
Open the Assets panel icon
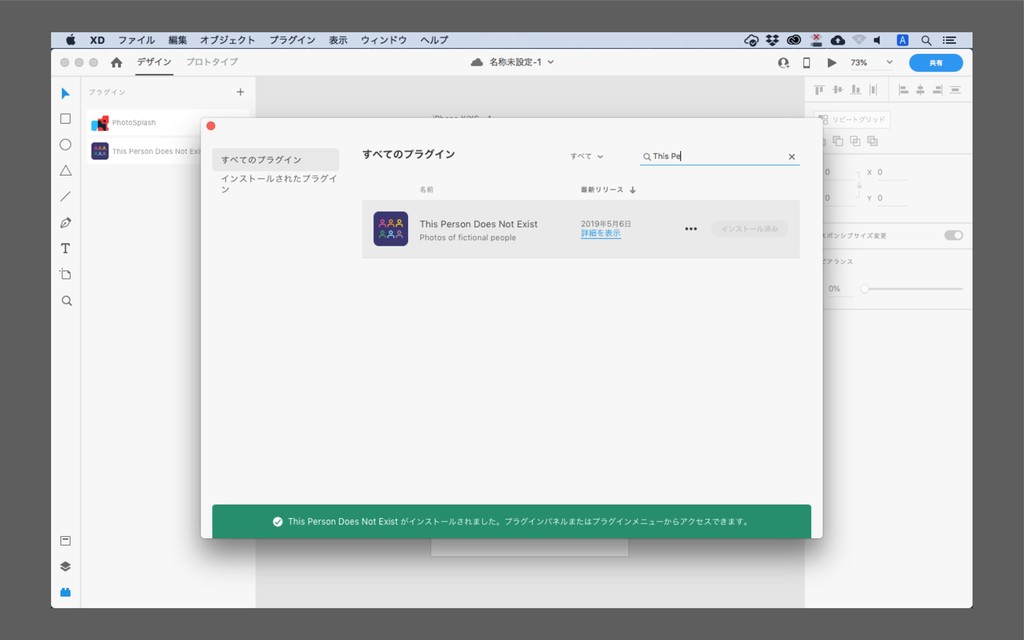coord(65,541)
